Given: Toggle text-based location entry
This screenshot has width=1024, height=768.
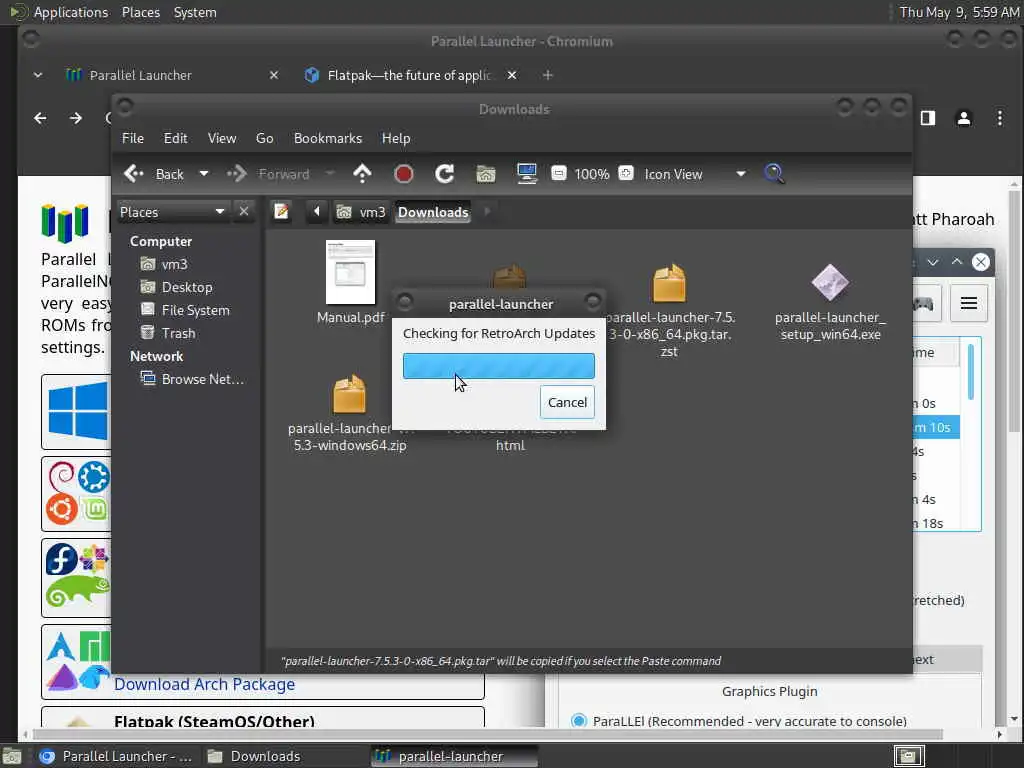Looking at the screenshot, I should coord(281,212).
